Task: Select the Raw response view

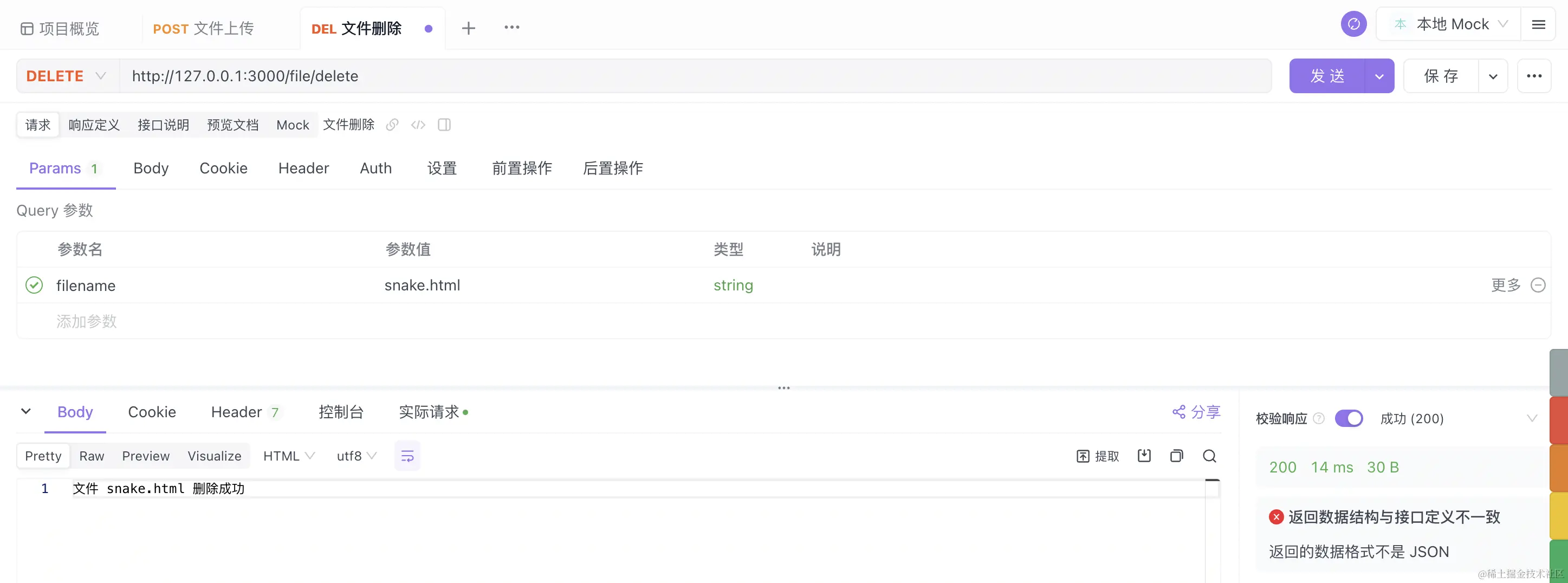Action: click(92, 456)
